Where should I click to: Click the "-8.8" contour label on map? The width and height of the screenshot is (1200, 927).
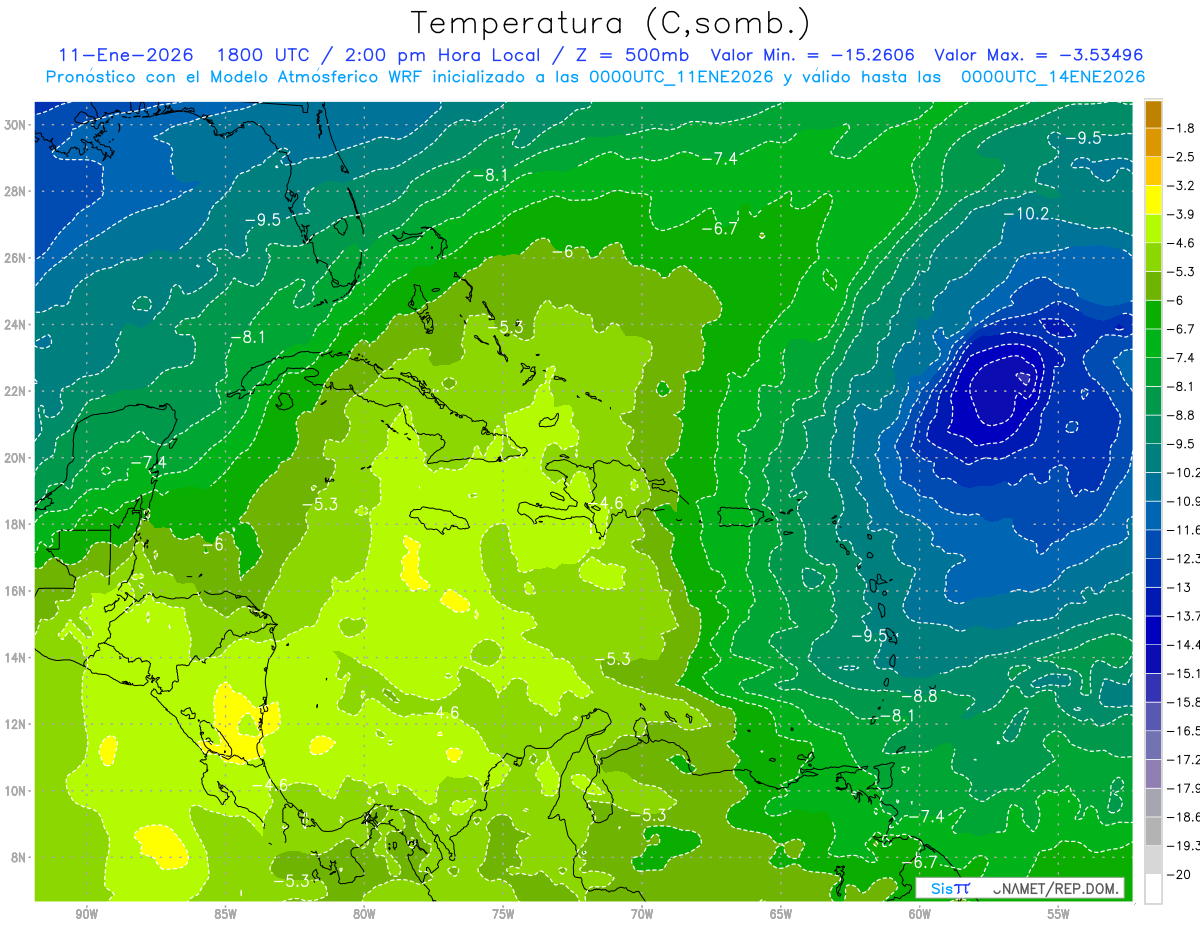[919, 695]
